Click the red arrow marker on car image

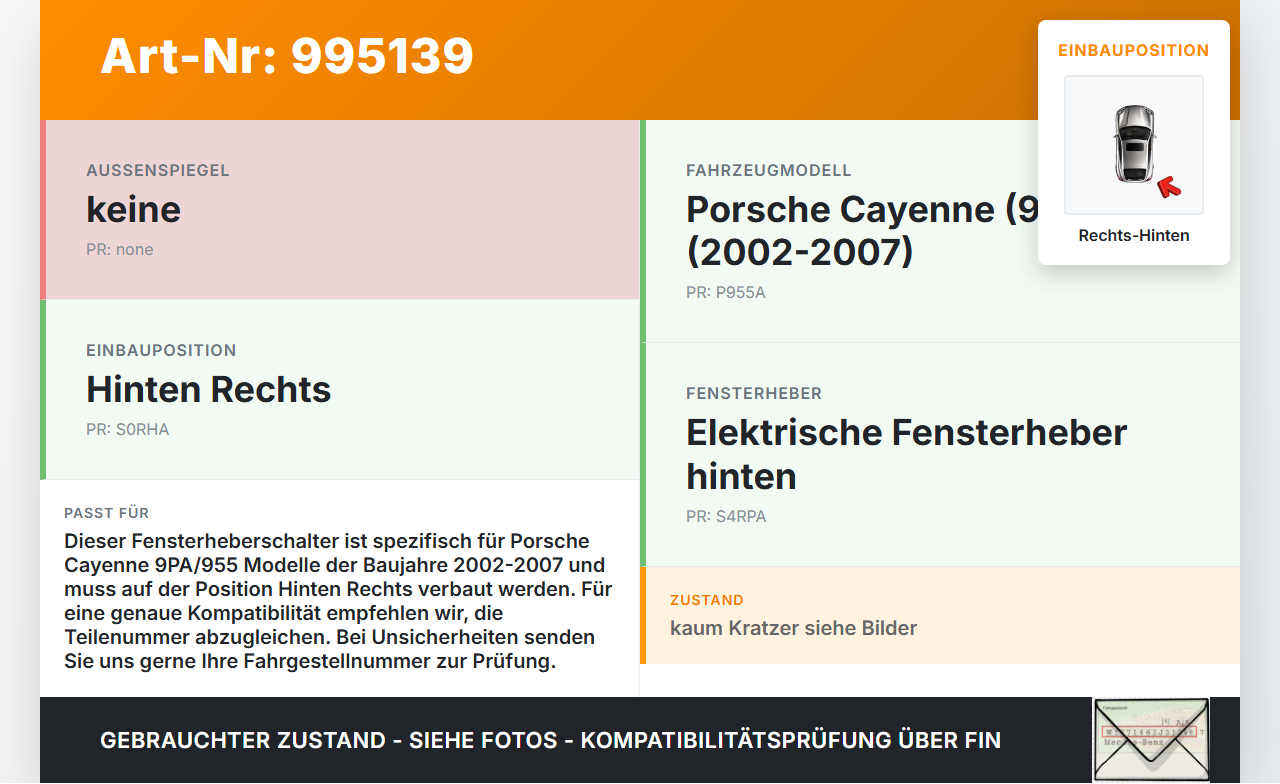(x=1169, y=186)
